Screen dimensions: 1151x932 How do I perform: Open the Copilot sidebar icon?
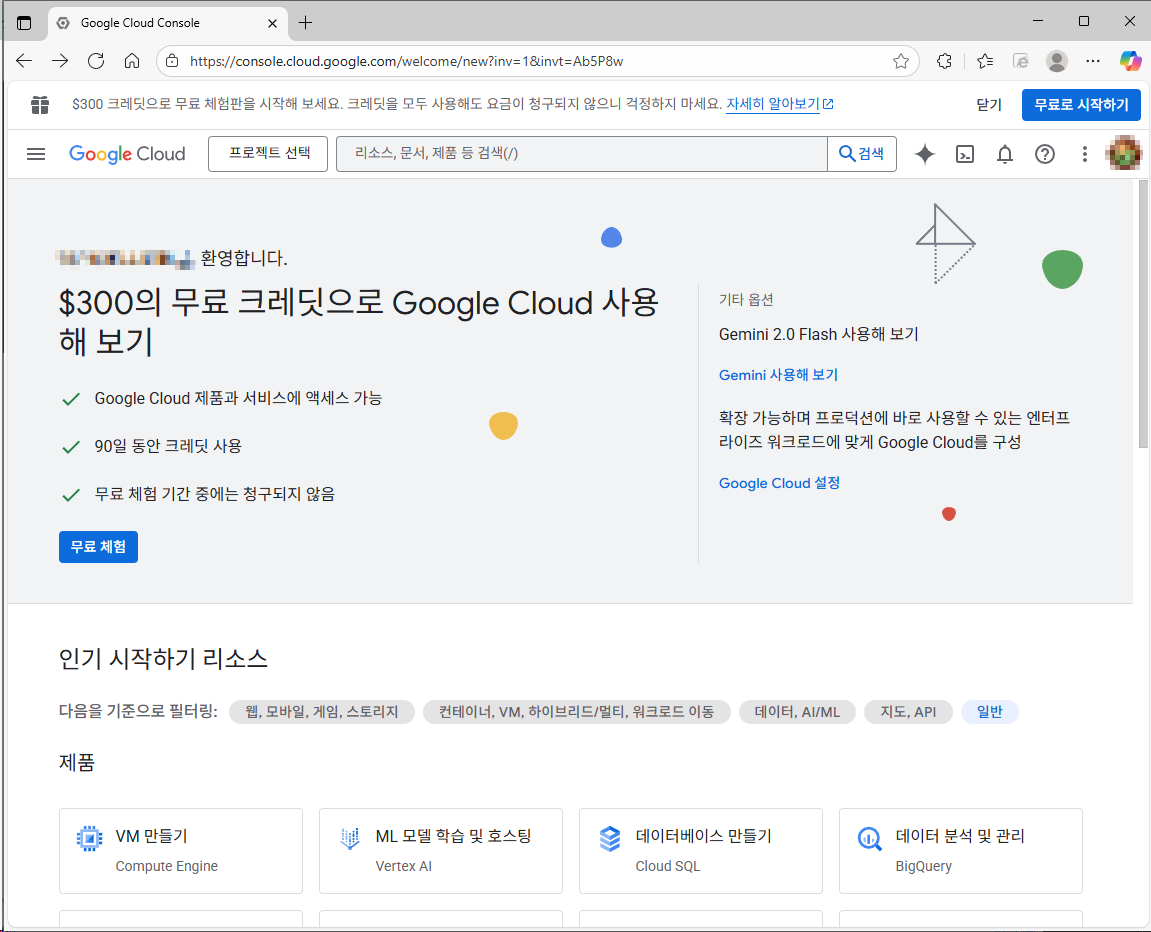tap(1130, 61)
